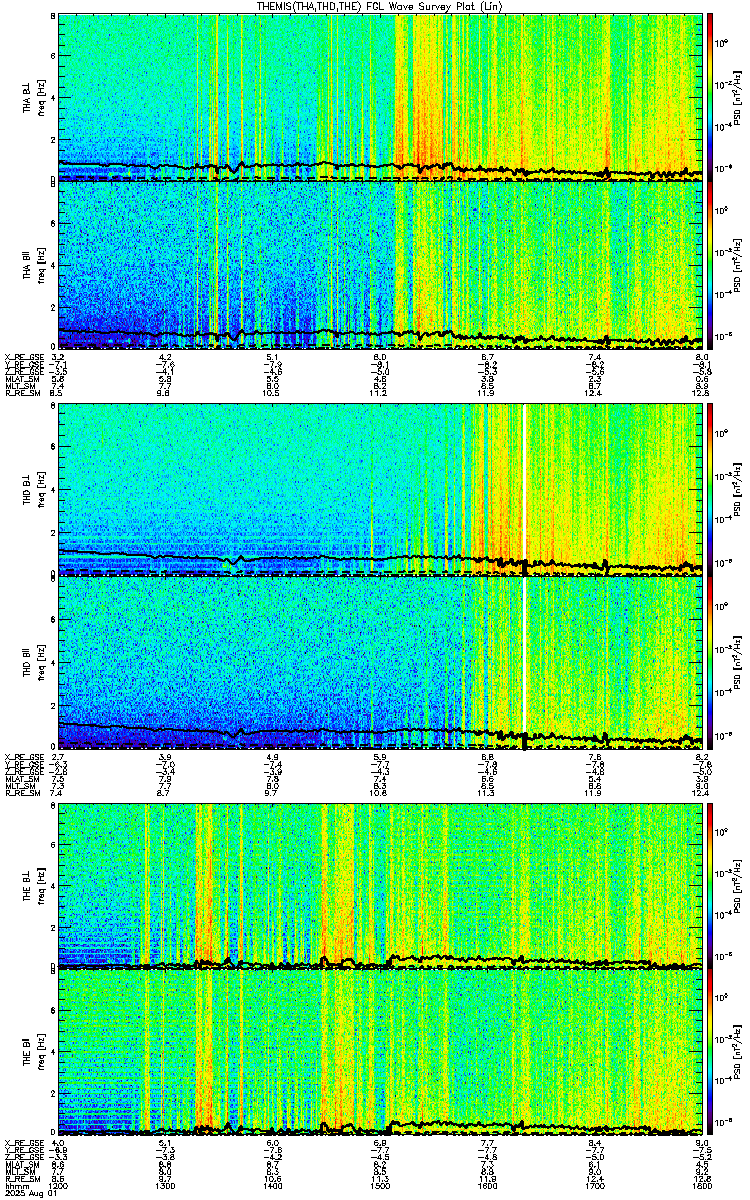This screenshot has height=1200, width=750.
Task: Click the 10.6 R_RE_SM value under THD panels
Action: (380, 793)
